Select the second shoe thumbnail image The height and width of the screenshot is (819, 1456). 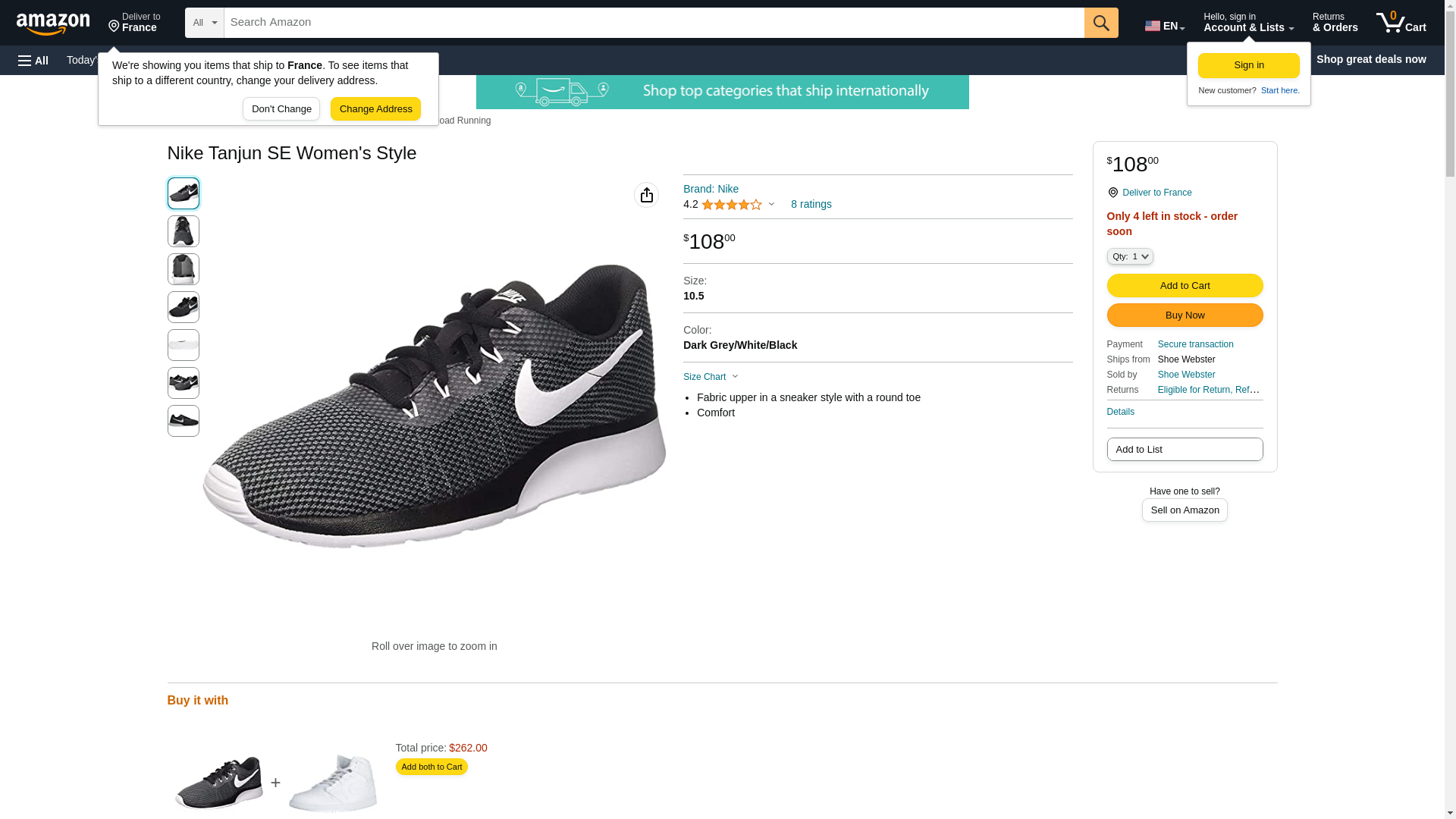tap(184, 231)
